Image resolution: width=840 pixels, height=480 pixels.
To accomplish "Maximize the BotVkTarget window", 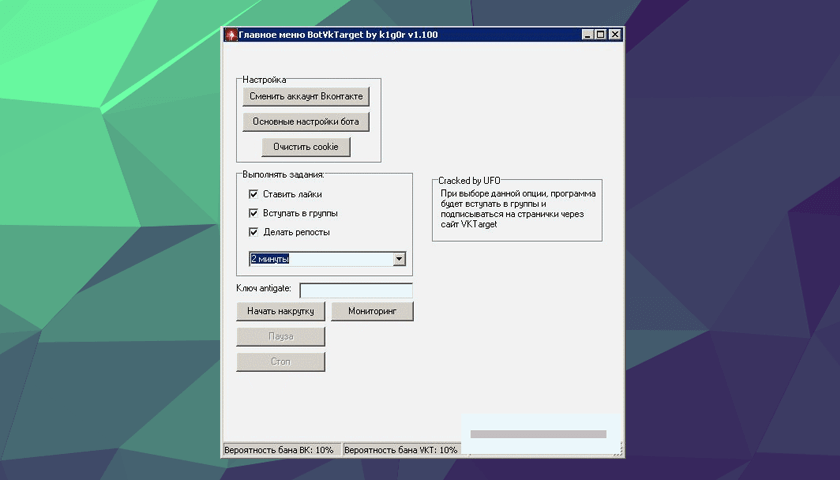I will click(601, 35).
